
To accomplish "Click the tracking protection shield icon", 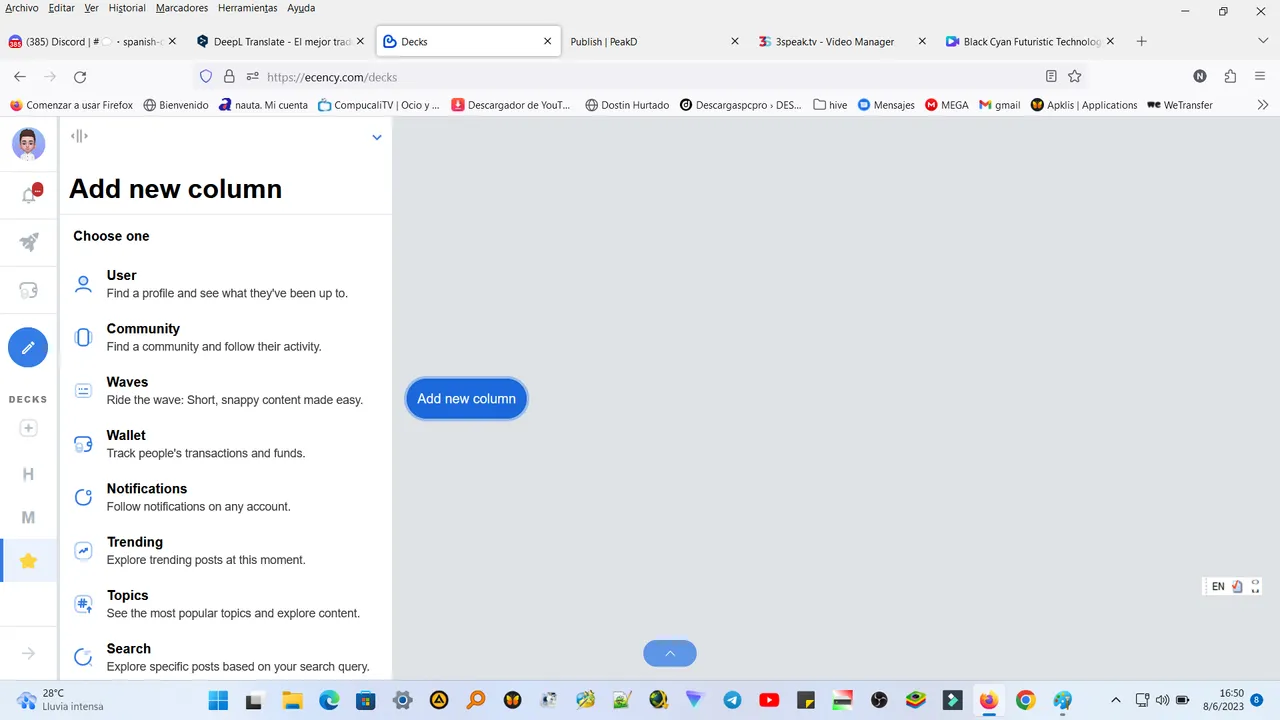I will pyautogui.click(x=206, y=77).
